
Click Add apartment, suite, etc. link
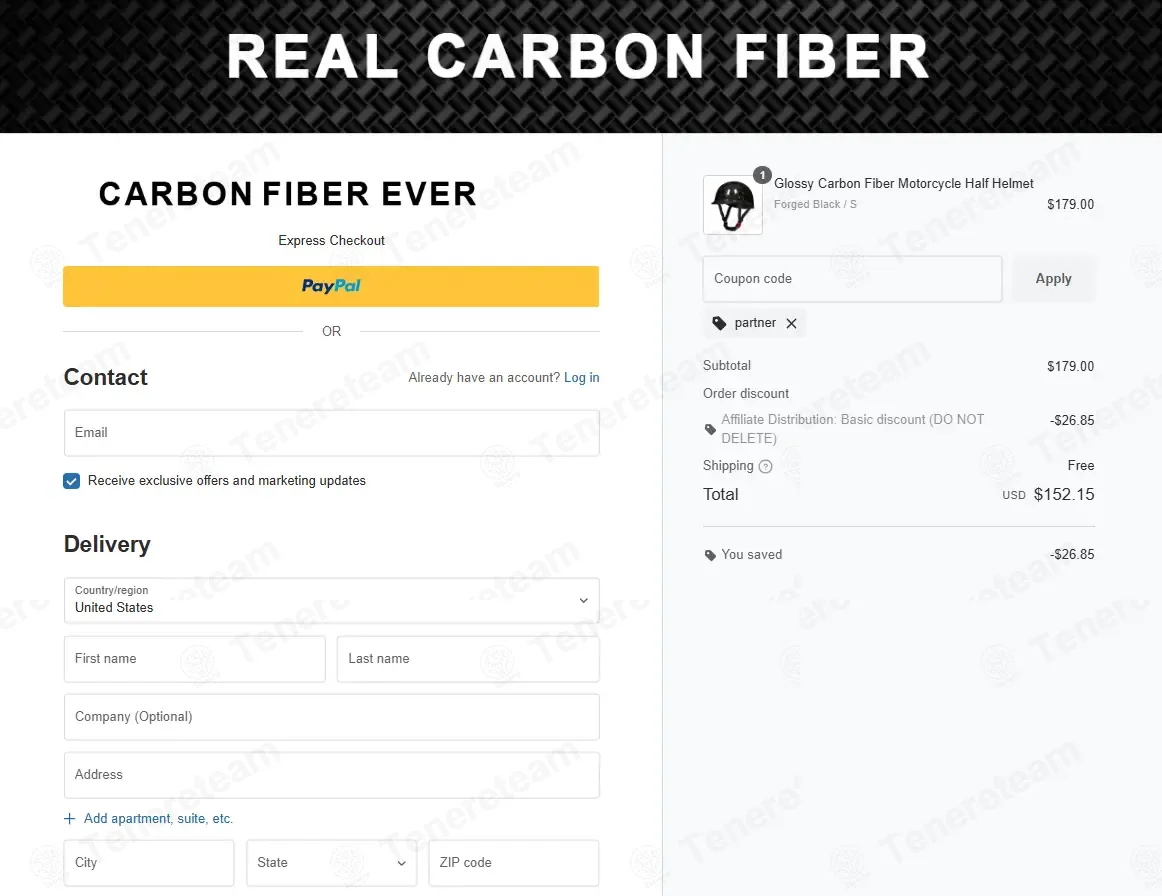click(158, 818)
